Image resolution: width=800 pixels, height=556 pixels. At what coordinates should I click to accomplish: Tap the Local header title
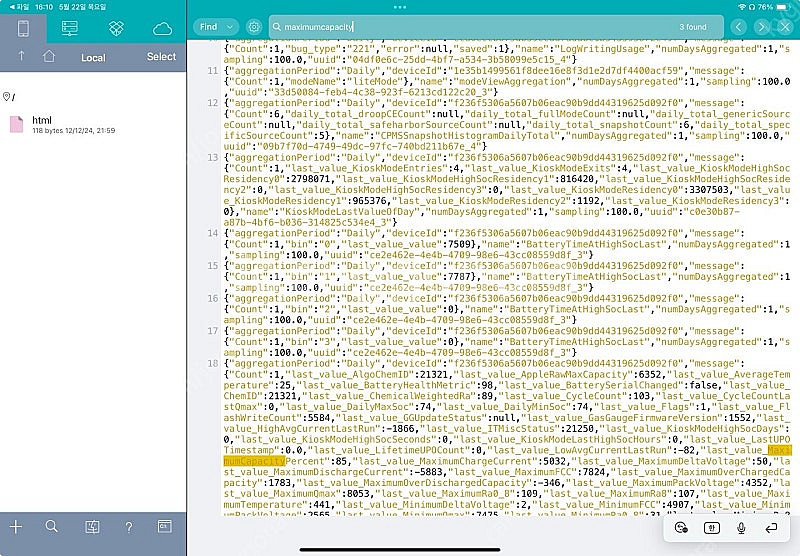pos(93,58)
